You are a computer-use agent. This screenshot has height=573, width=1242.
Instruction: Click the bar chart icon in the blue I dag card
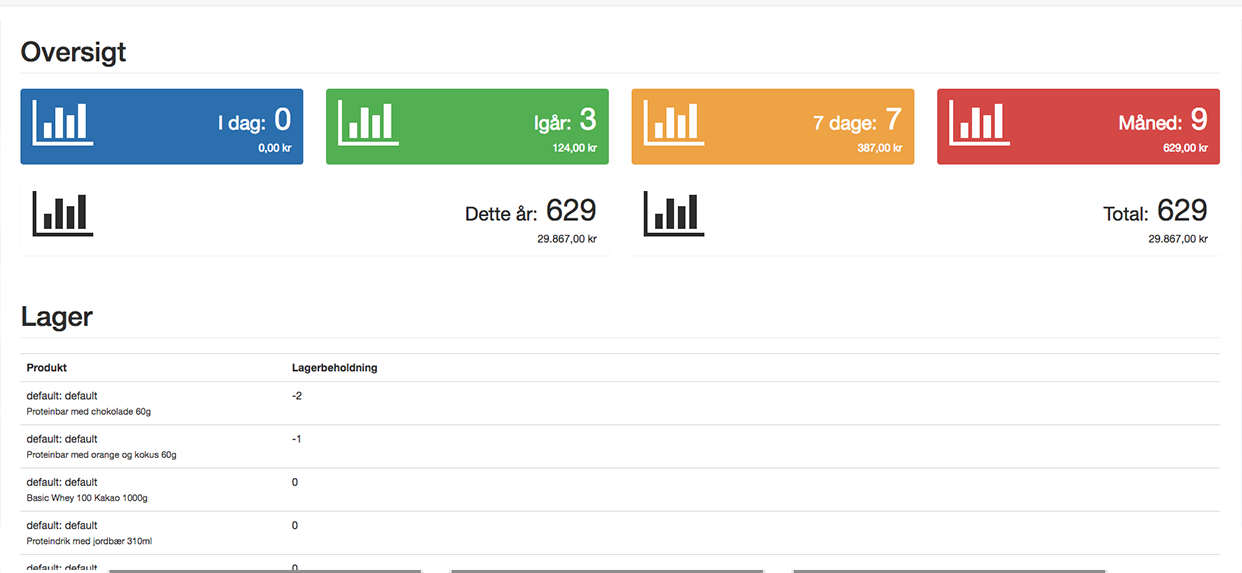click(63, 122)
